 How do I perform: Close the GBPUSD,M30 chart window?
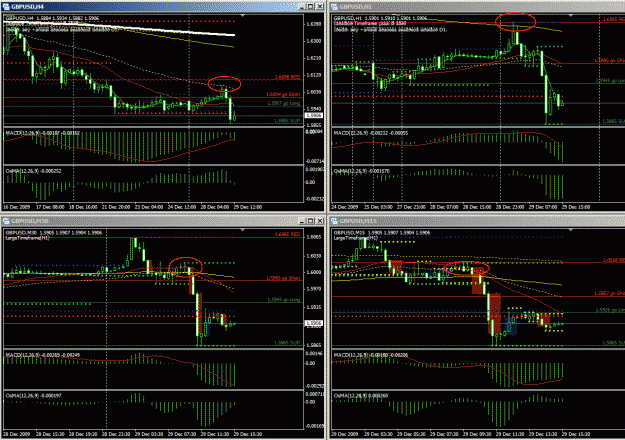(x=318, y=221)
